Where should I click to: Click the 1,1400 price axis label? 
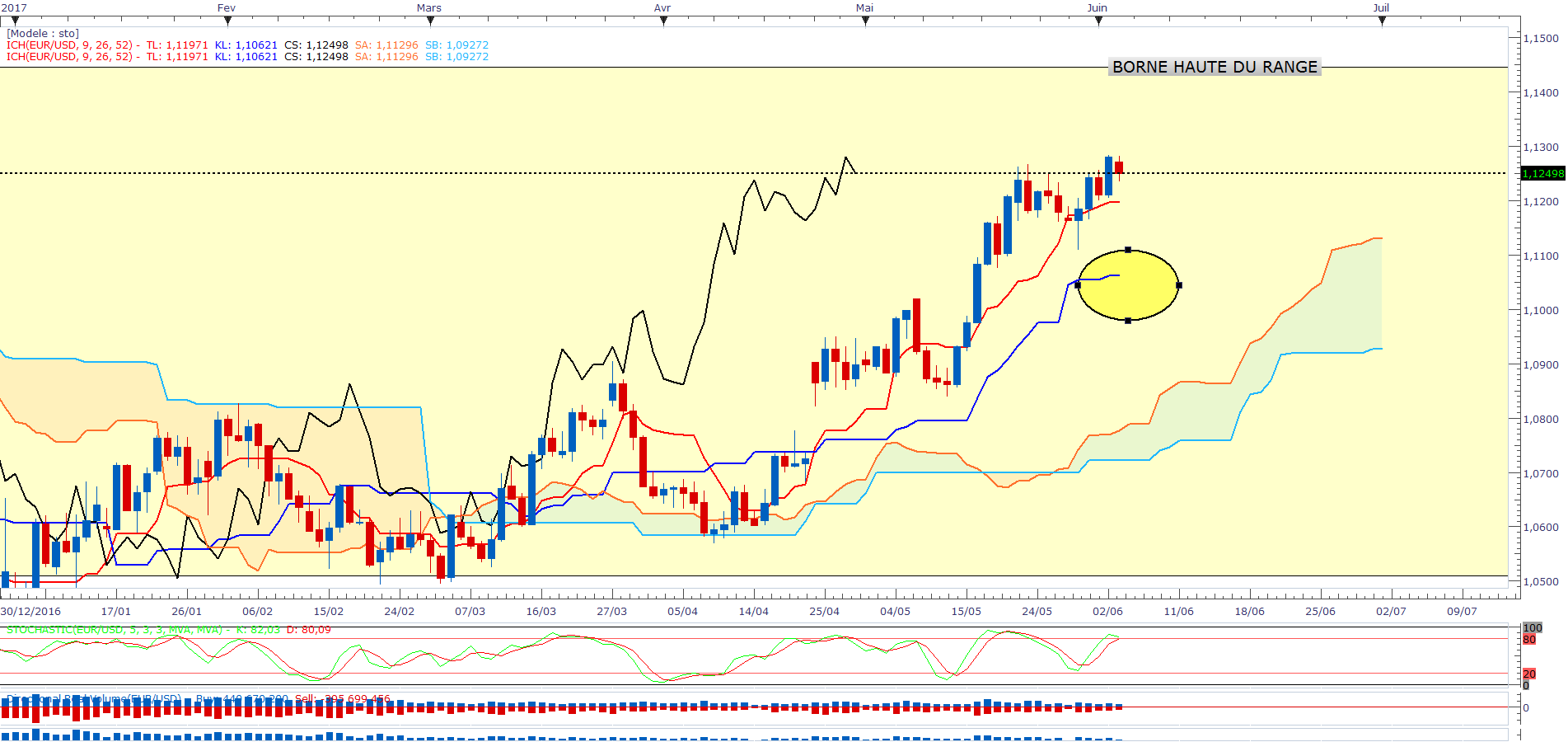[1541, 93]
